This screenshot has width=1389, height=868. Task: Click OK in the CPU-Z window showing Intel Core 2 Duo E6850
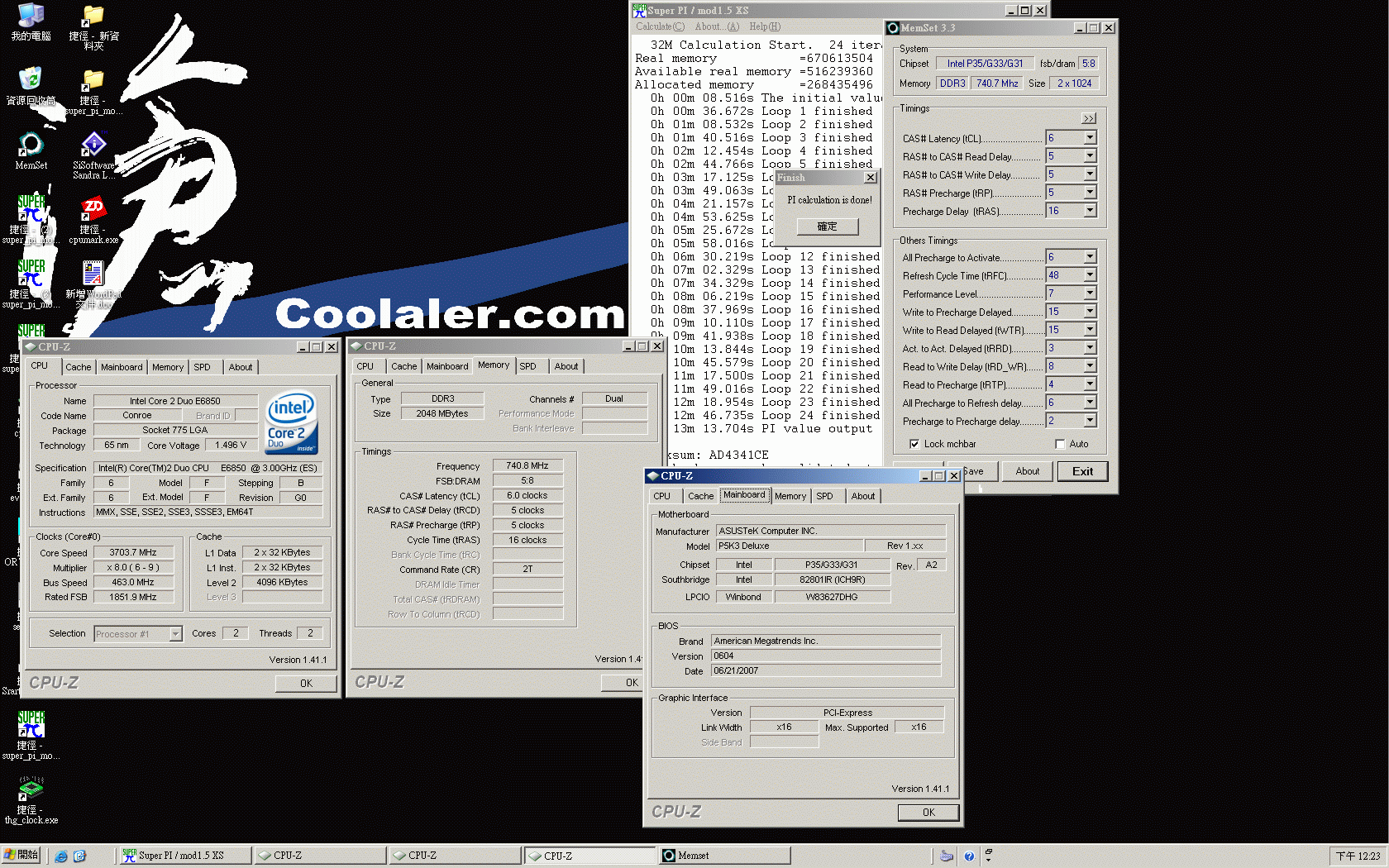306,684
